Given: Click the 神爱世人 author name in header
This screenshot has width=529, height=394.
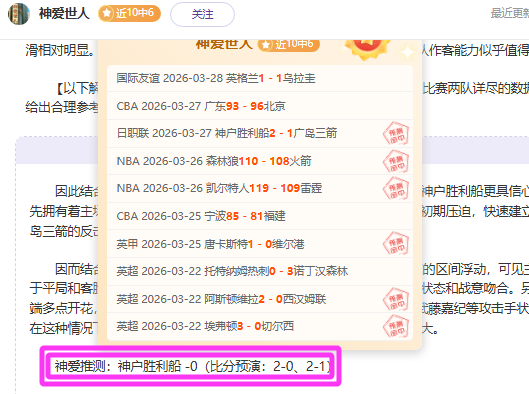Looking at the screenshot, I should [64, 13].
